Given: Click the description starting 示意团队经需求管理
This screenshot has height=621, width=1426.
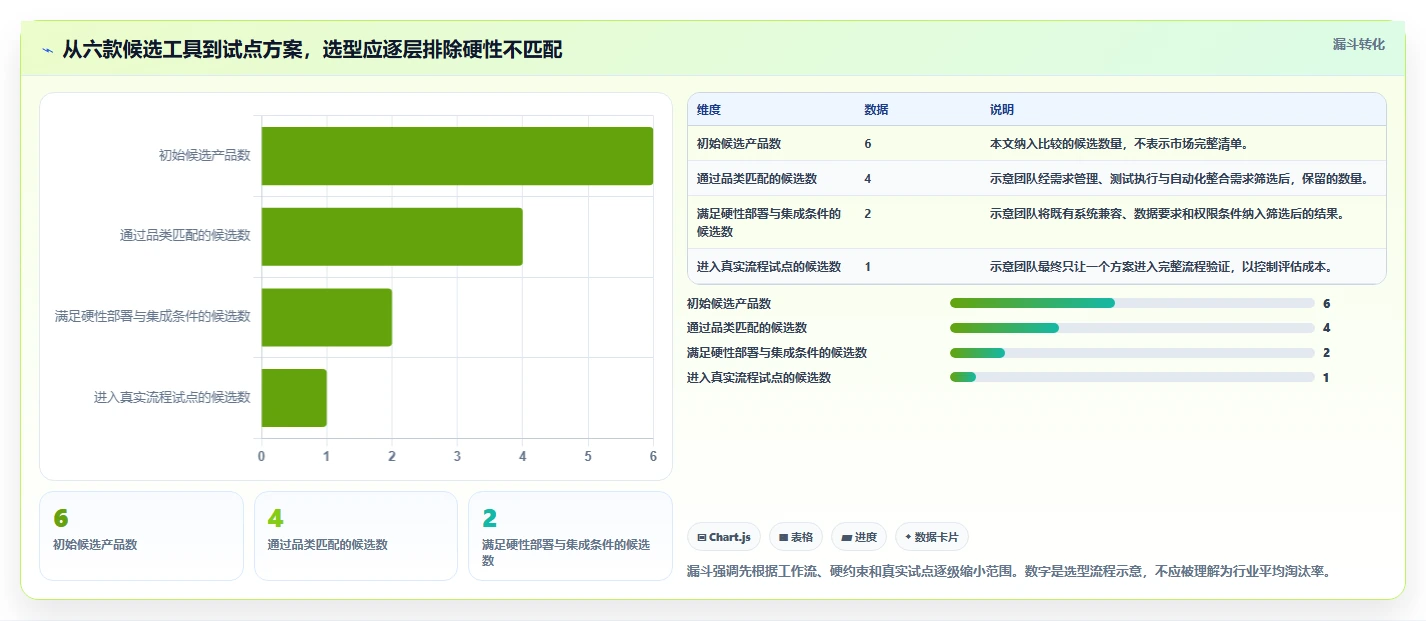Looking at the screenshot, I should pyautogui.click(x=1179, y=179).
